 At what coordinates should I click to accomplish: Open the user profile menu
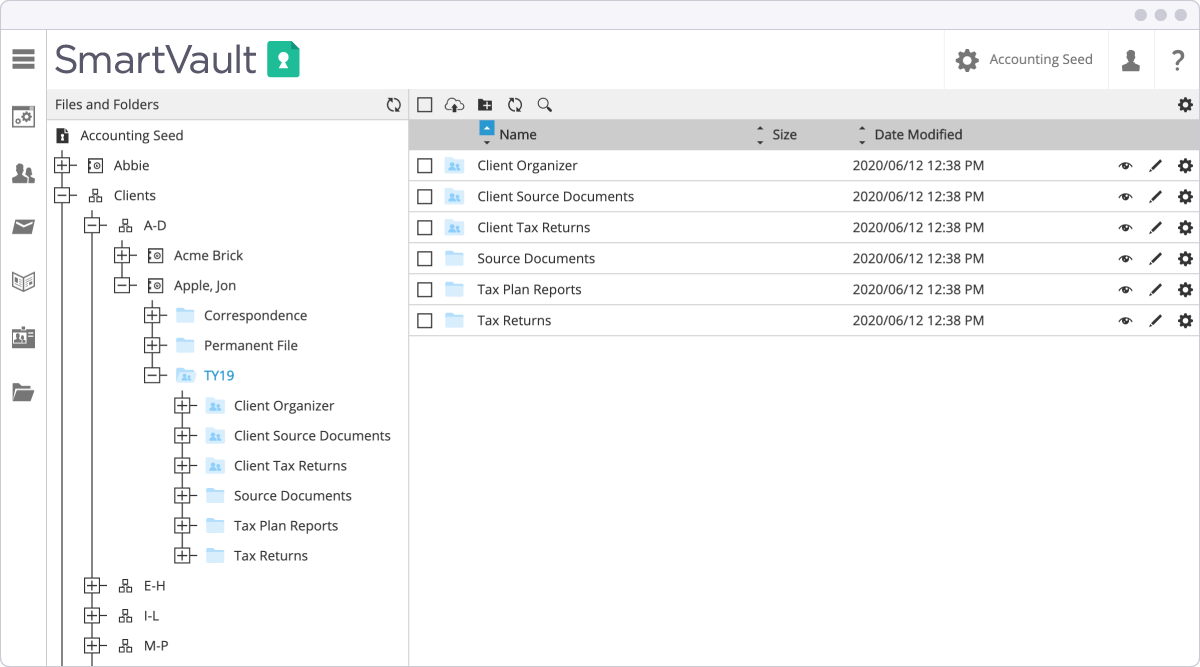tap(1131, 59)
